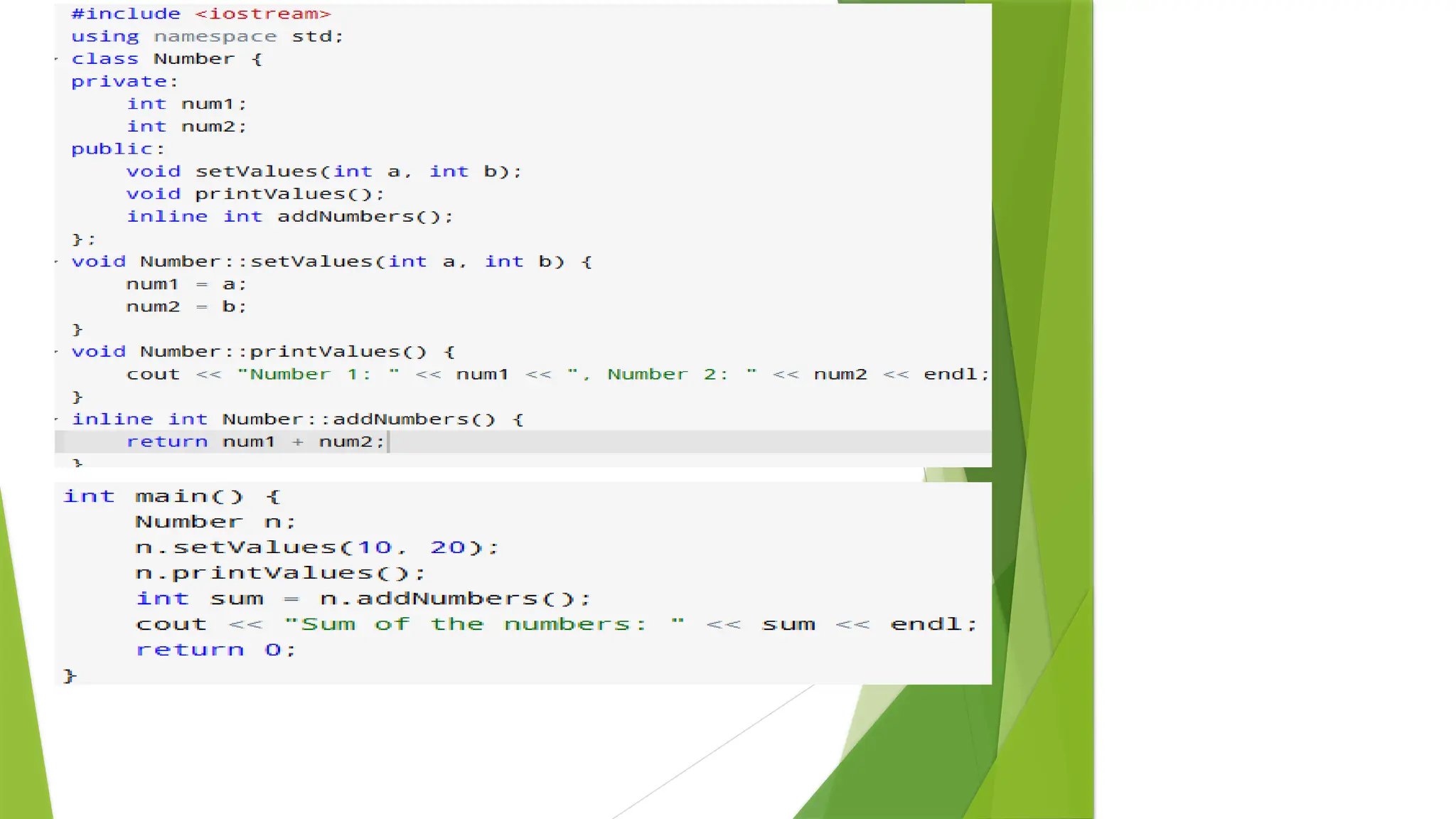Viewport: 1456px width, 819px height.
Task: Collapse the Number::setValues function fold arrow
Action: click(57, 262)
